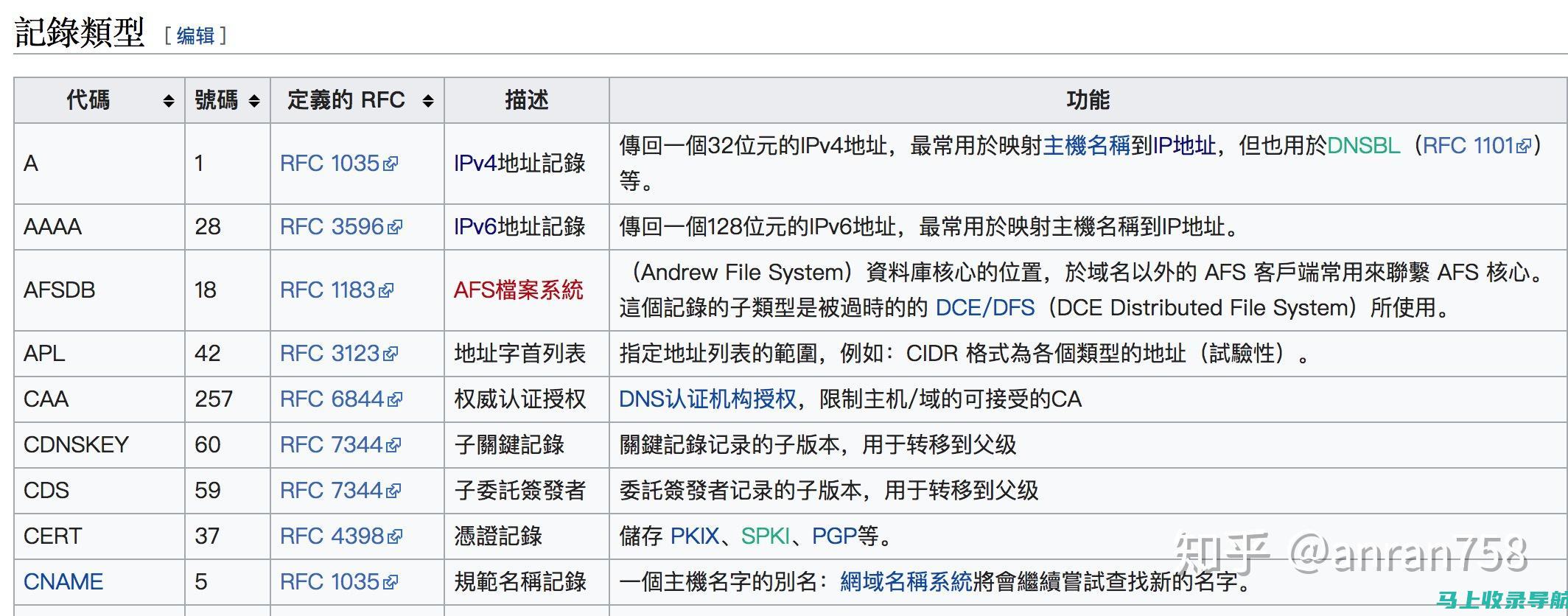Screen dimensions: 1568x616
Task: Open RFC 3596 link in the AAAA row
Action: pos(341,226)
